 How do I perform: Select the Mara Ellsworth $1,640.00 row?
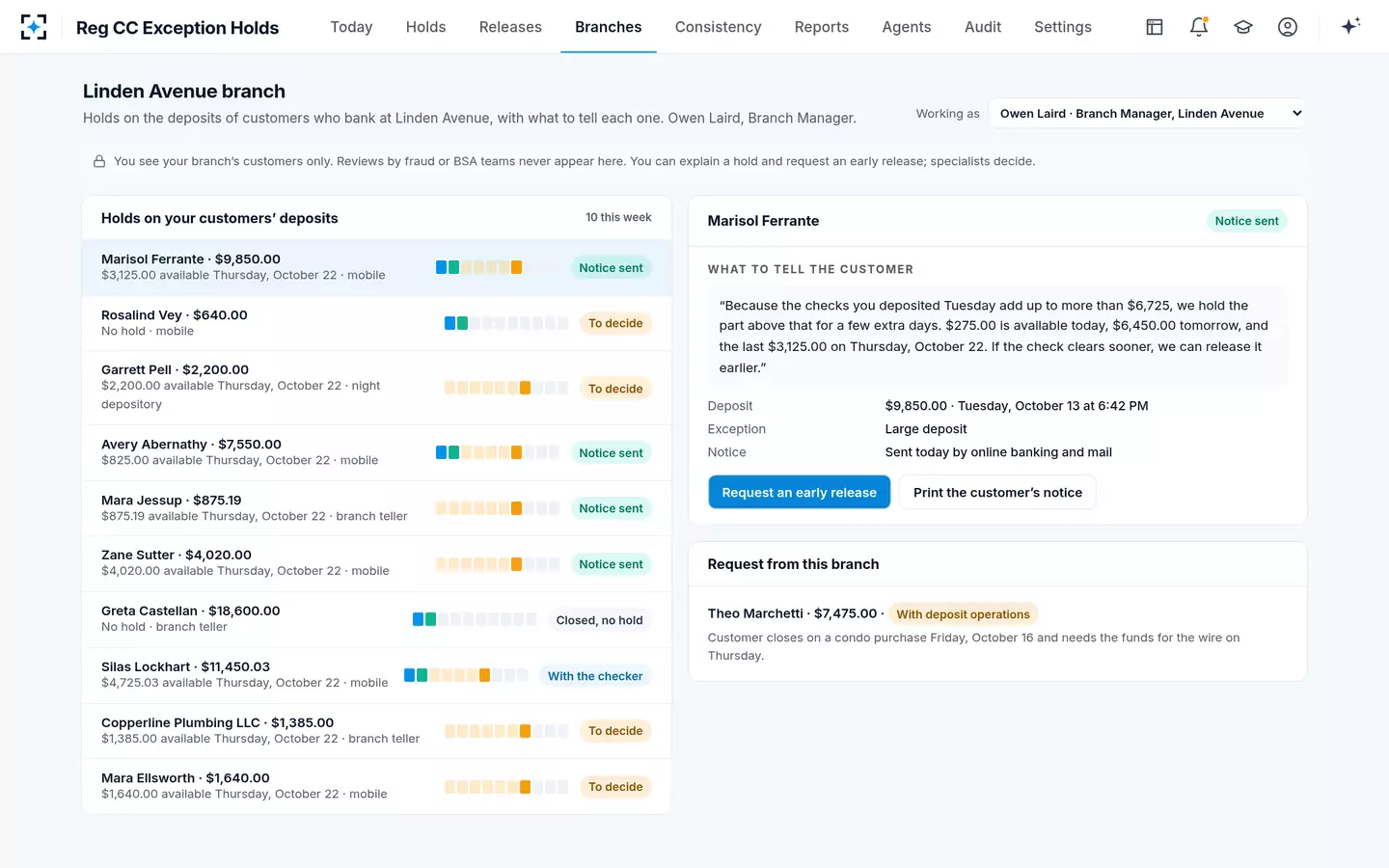[377, 786]
